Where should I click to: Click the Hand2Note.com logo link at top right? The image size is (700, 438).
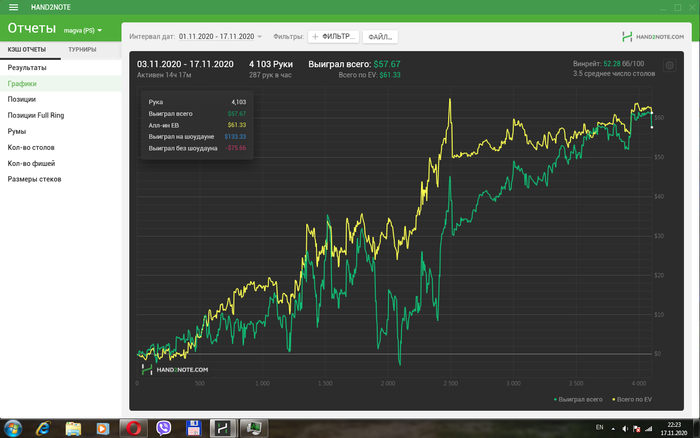(x=653, y=37)
